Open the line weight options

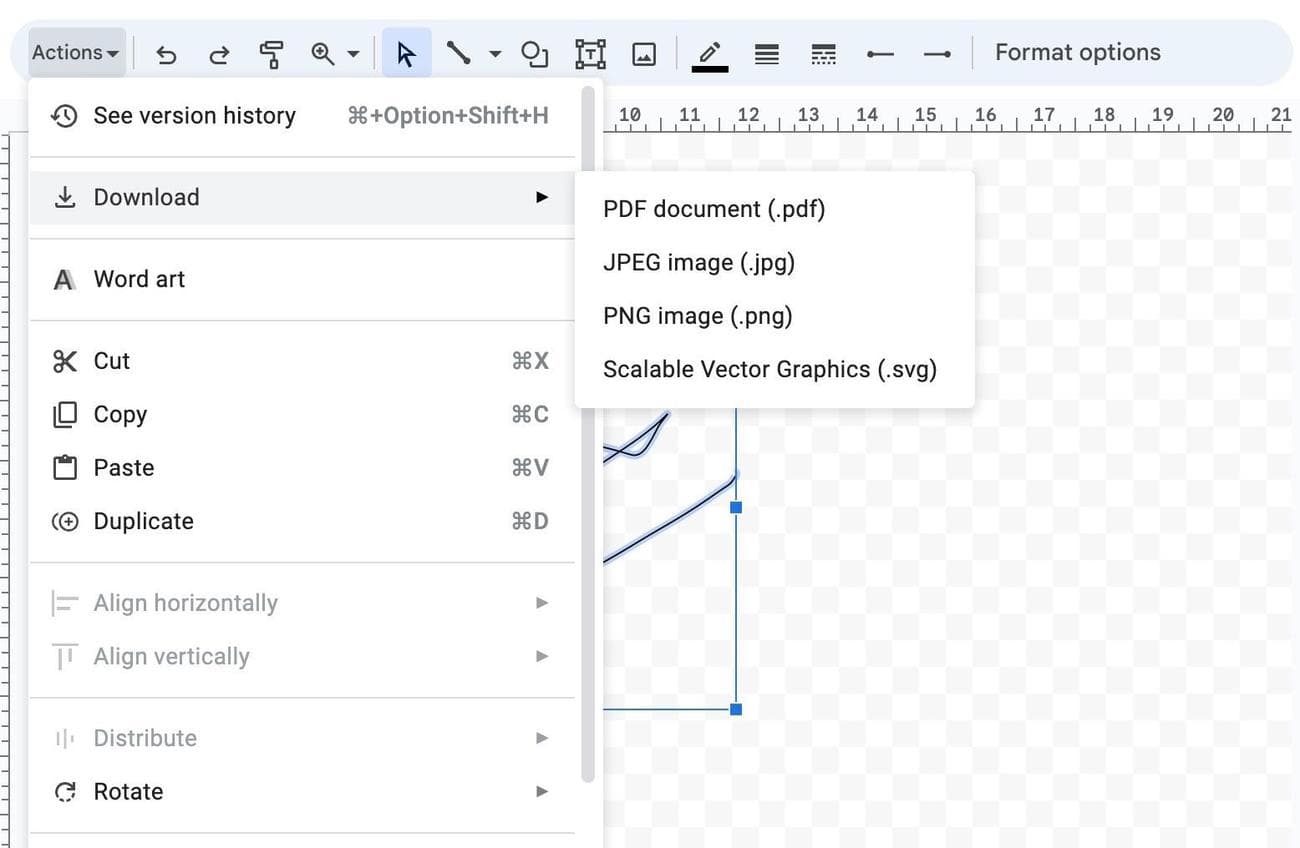click(767, 54)
